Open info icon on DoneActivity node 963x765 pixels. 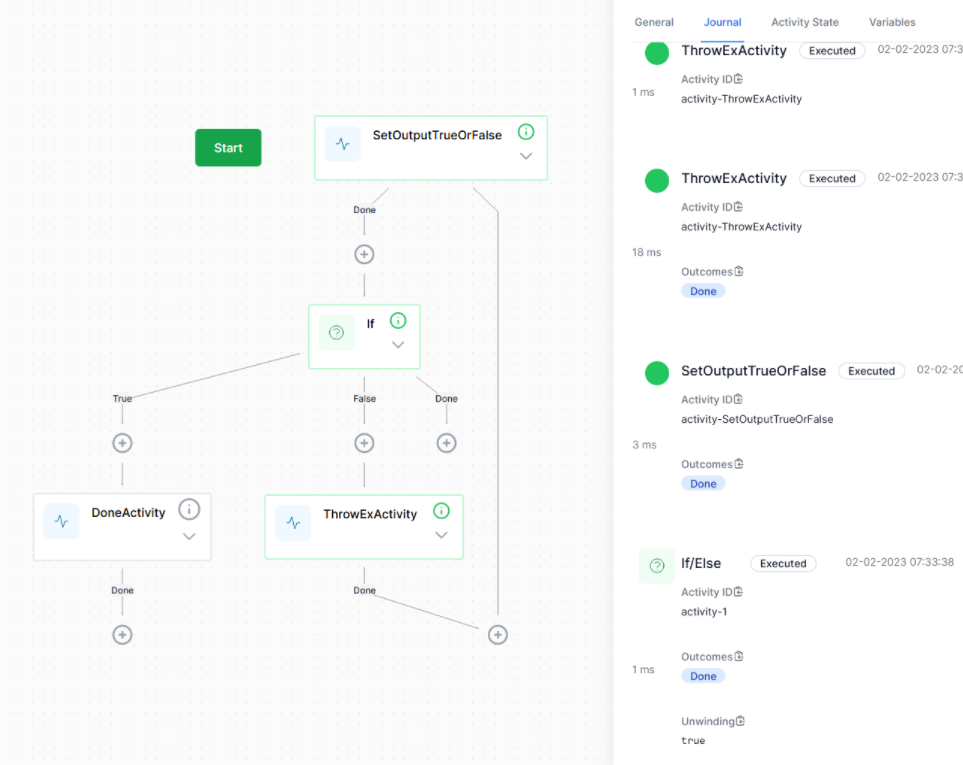[189, 509]
